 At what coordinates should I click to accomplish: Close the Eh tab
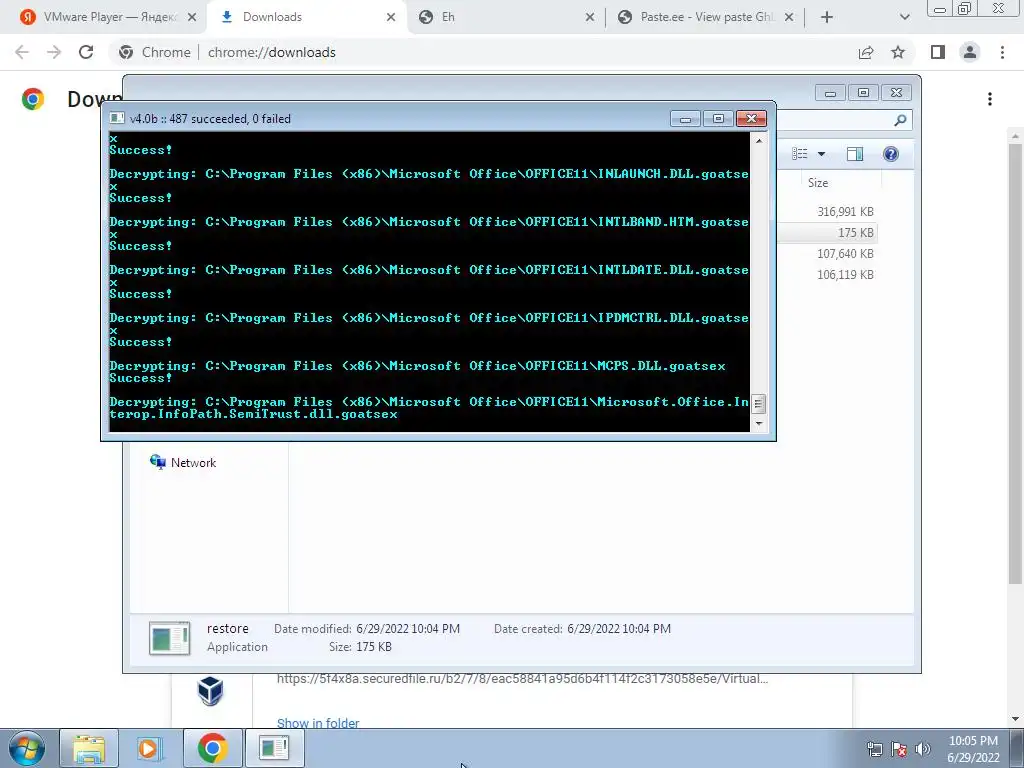(x=590, y=17)
